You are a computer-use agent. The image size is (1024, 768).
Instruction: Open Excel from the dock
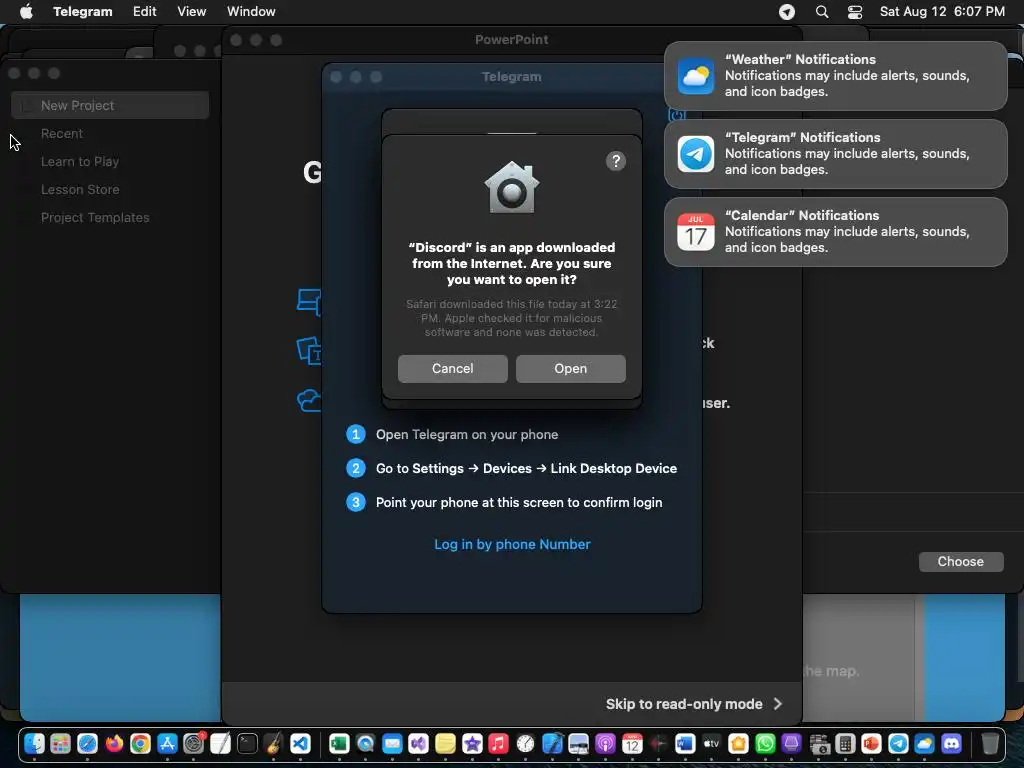(x=339, y=743)
